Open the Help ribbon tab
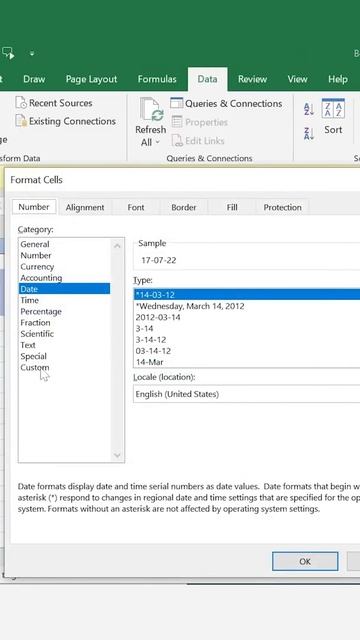 338,79
